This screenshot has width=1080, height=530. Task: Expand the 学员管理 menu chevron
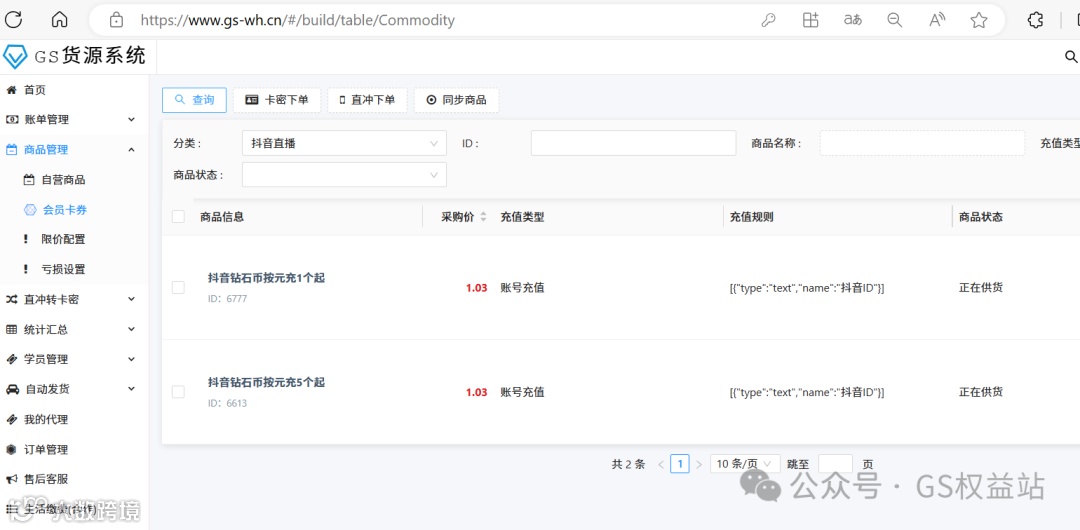pos(132,359)
